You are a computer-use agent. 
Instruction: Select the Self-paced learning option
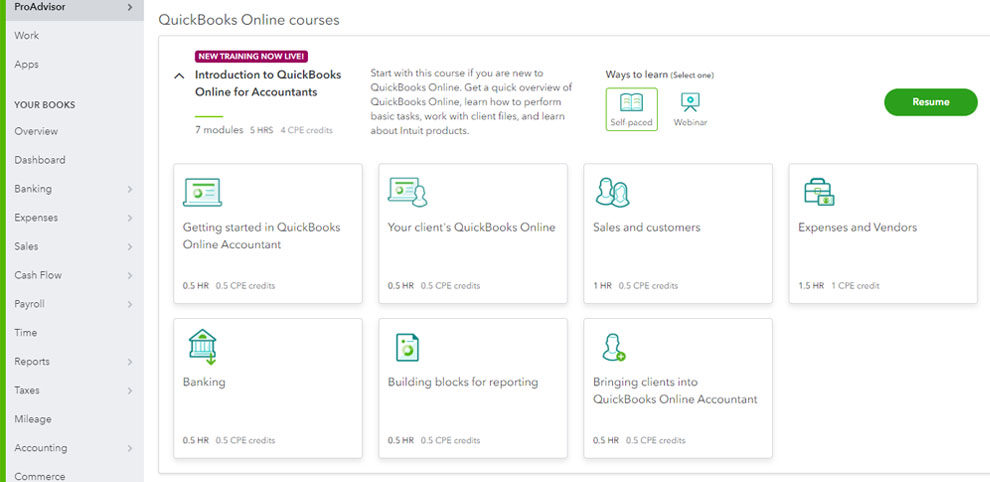[631, 109]
